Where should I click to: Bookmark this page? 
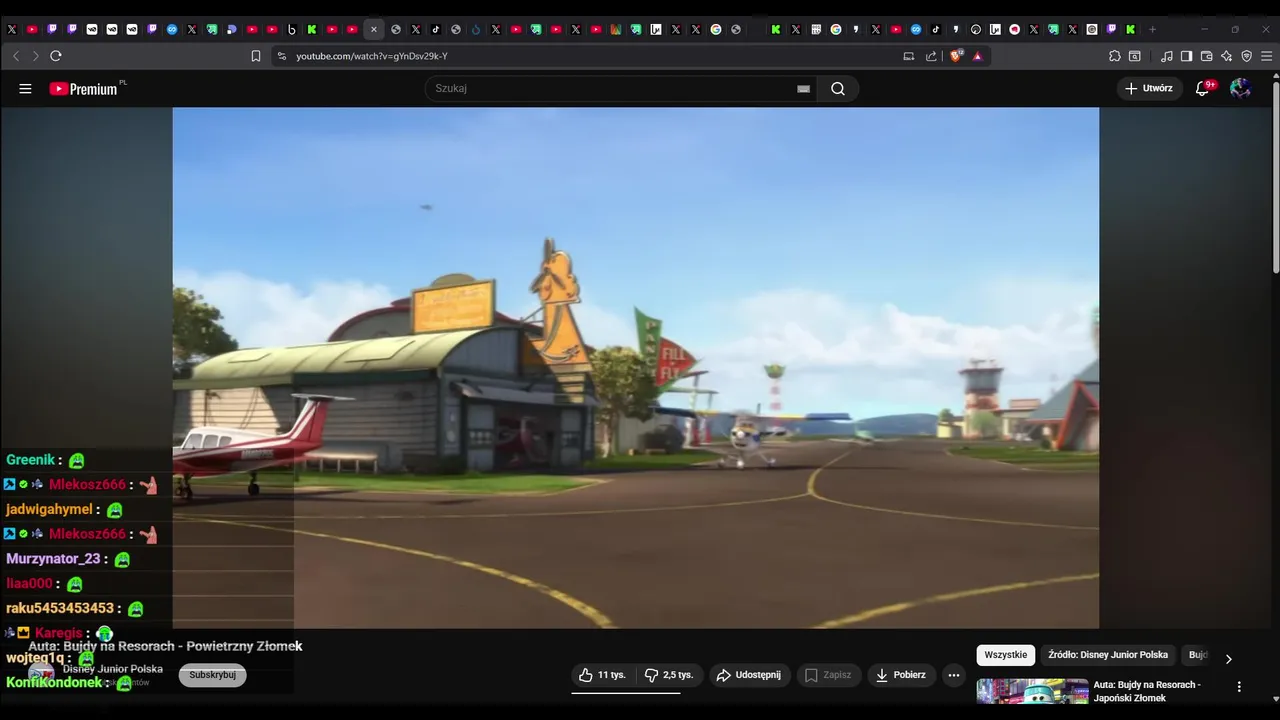(256, 56)
